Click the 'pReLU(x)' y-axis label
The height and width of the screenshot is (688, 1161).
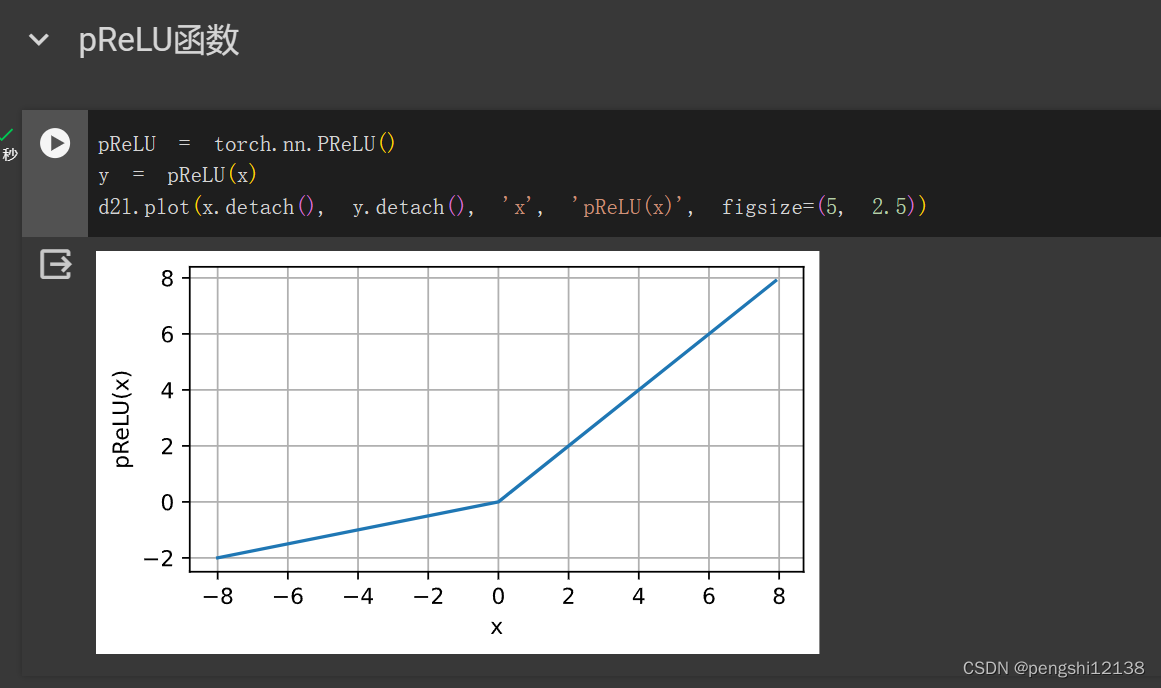[122, 419]
